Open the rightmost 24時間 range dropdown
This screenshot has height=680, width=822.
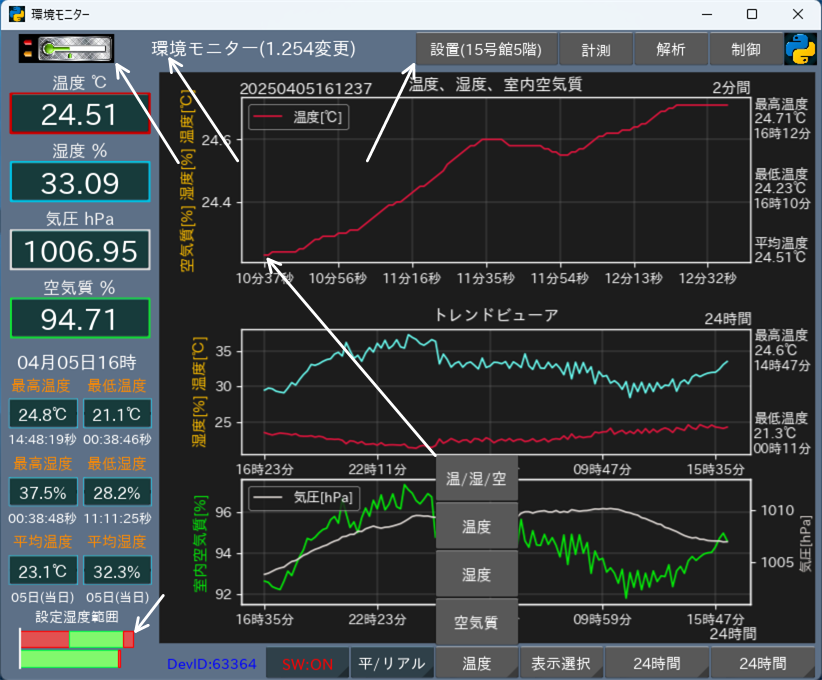pos(763,663)
